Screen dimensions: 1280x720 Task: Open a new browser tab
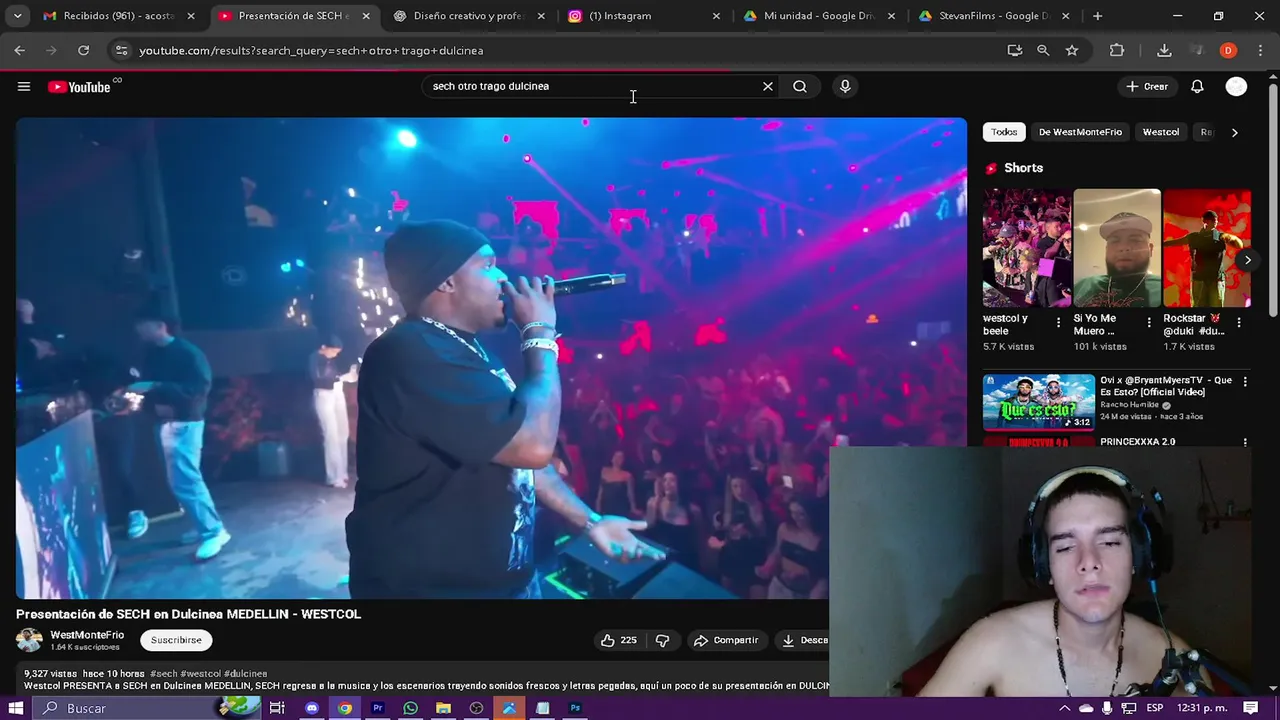pos(1097,16)
